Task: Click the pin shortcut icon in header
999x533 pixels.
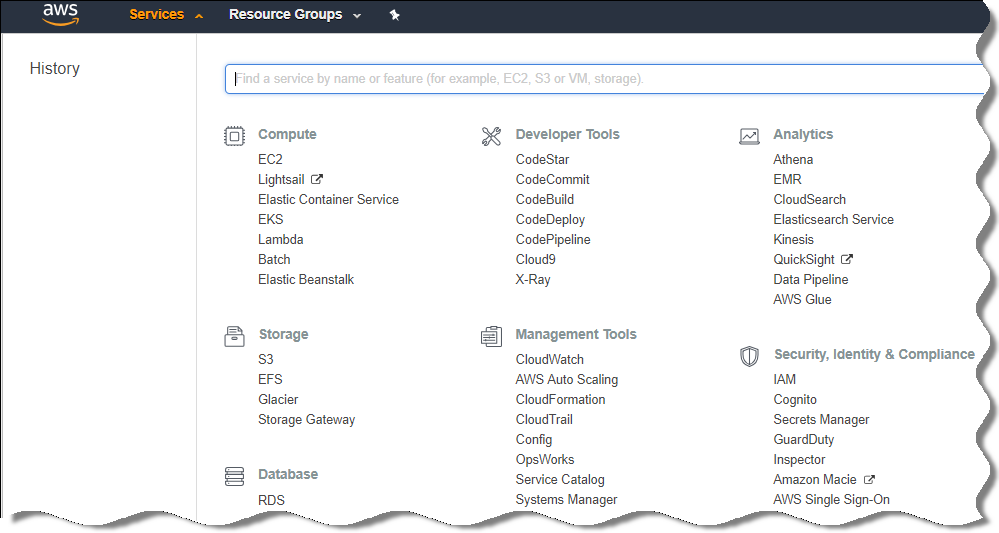Action: point(394,15)
